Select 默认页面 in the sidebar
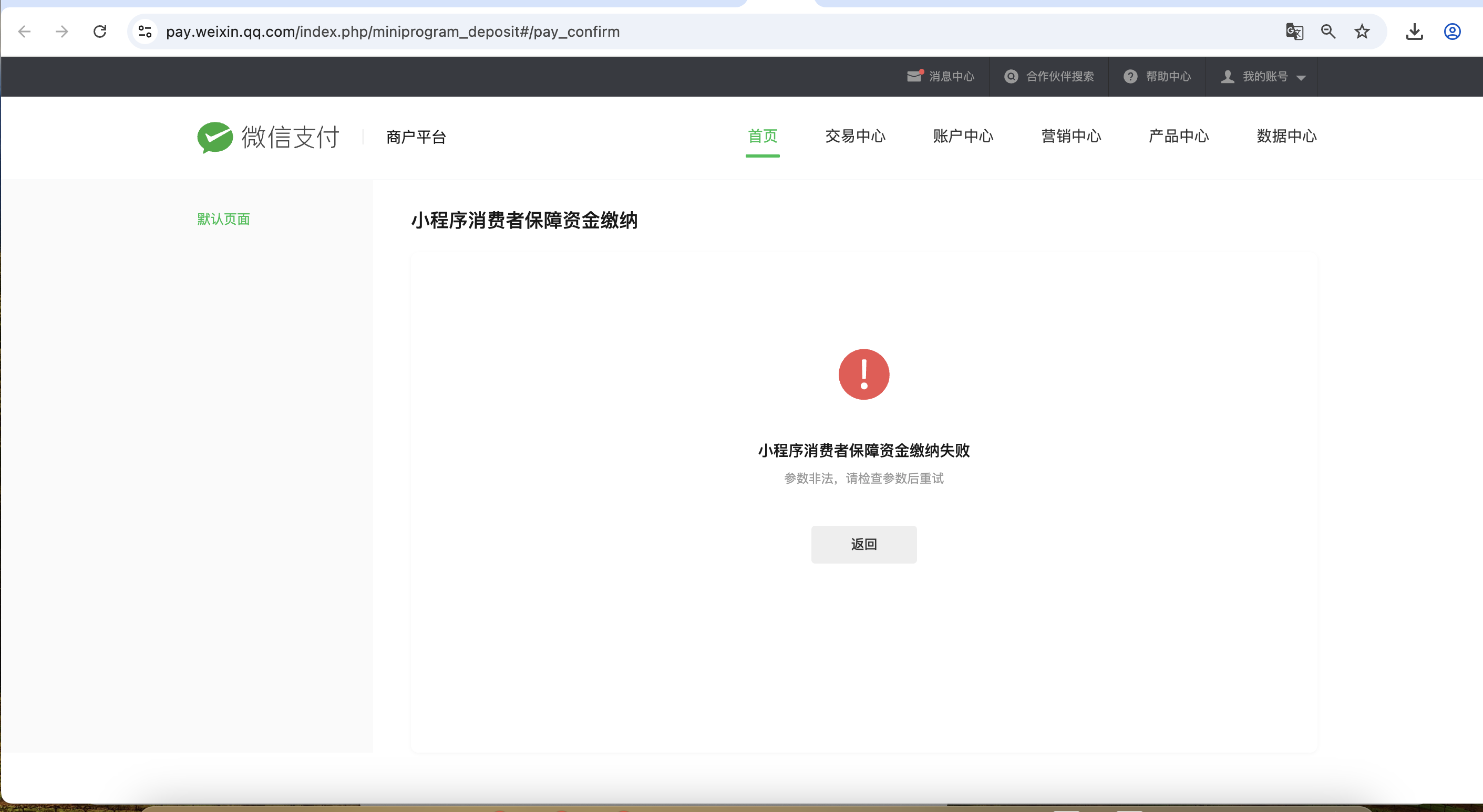 [x=223, y=219]
